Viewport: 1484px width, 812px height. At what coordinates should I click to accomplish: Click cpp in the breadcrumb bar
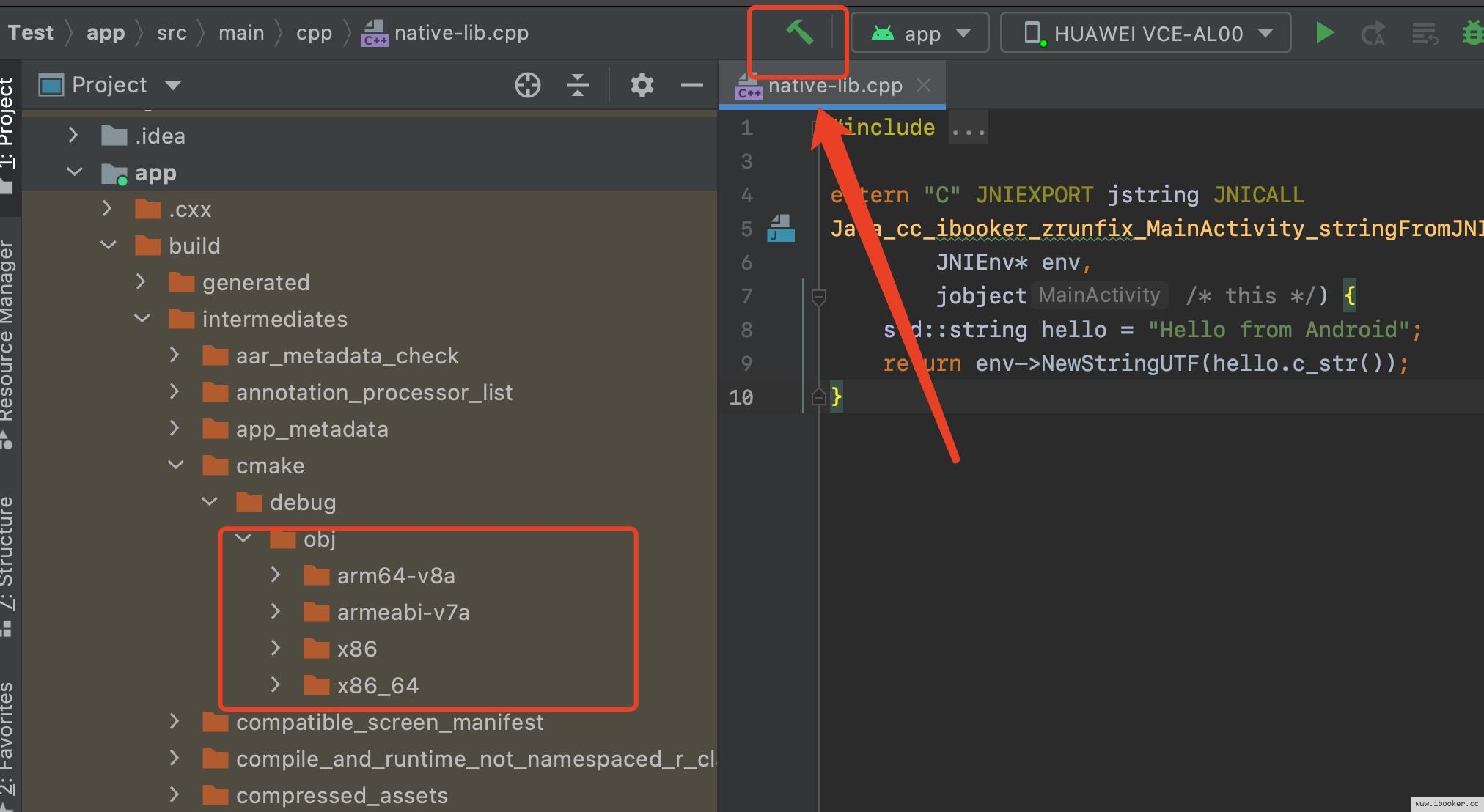pos(314,34)
